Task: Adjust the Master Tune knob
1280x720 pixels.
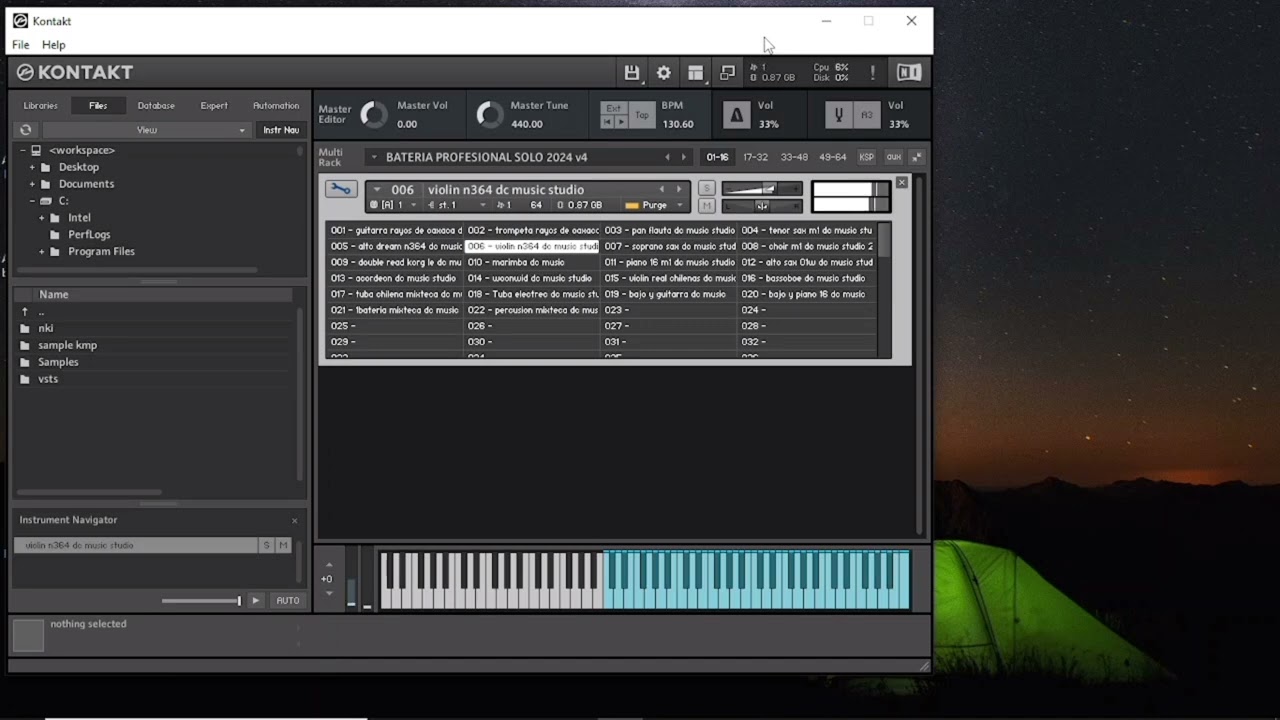Action: point(490,115)
